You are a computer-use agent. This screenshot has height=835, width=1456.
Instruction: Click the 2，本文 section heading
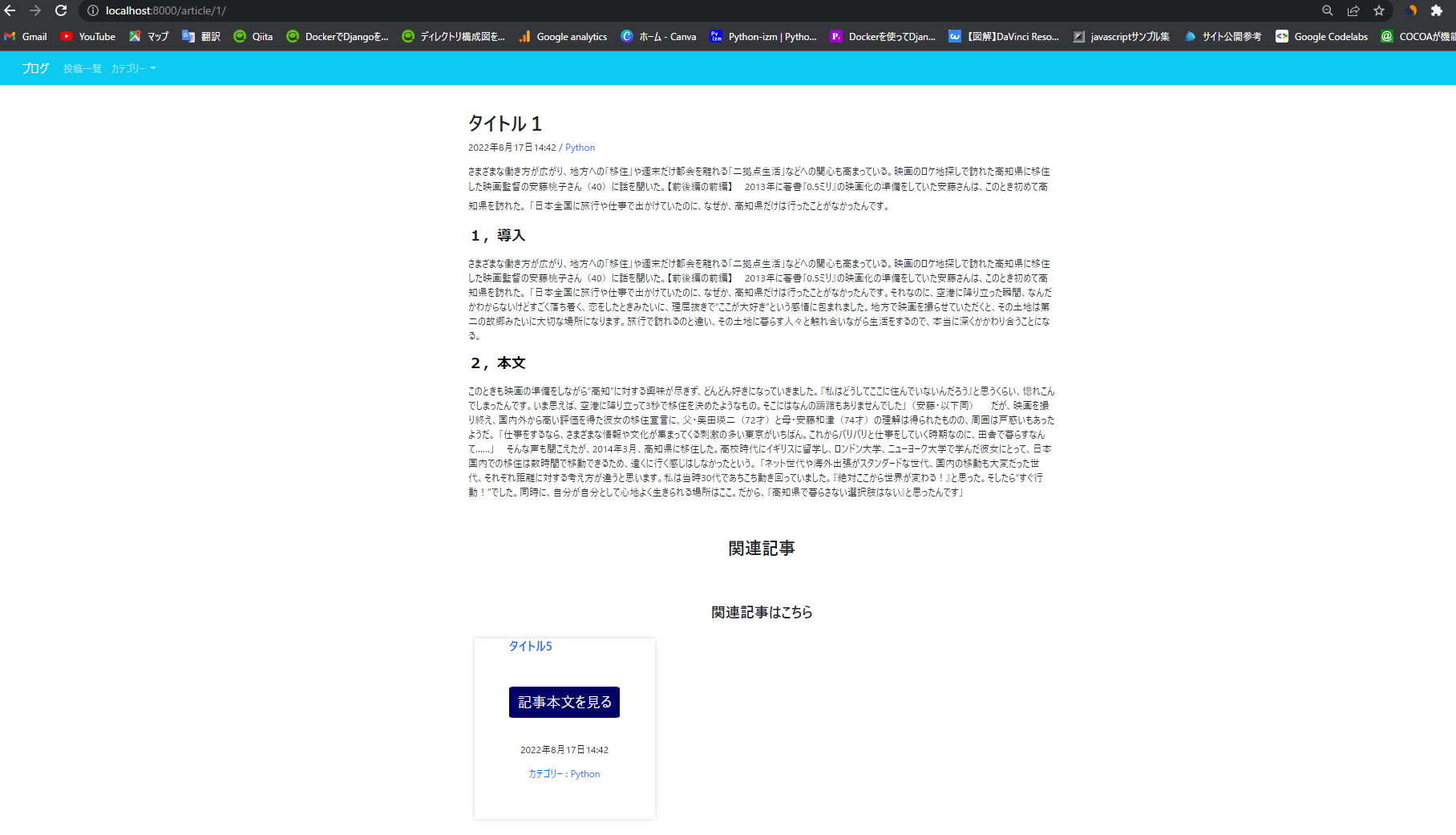[497, 363]
